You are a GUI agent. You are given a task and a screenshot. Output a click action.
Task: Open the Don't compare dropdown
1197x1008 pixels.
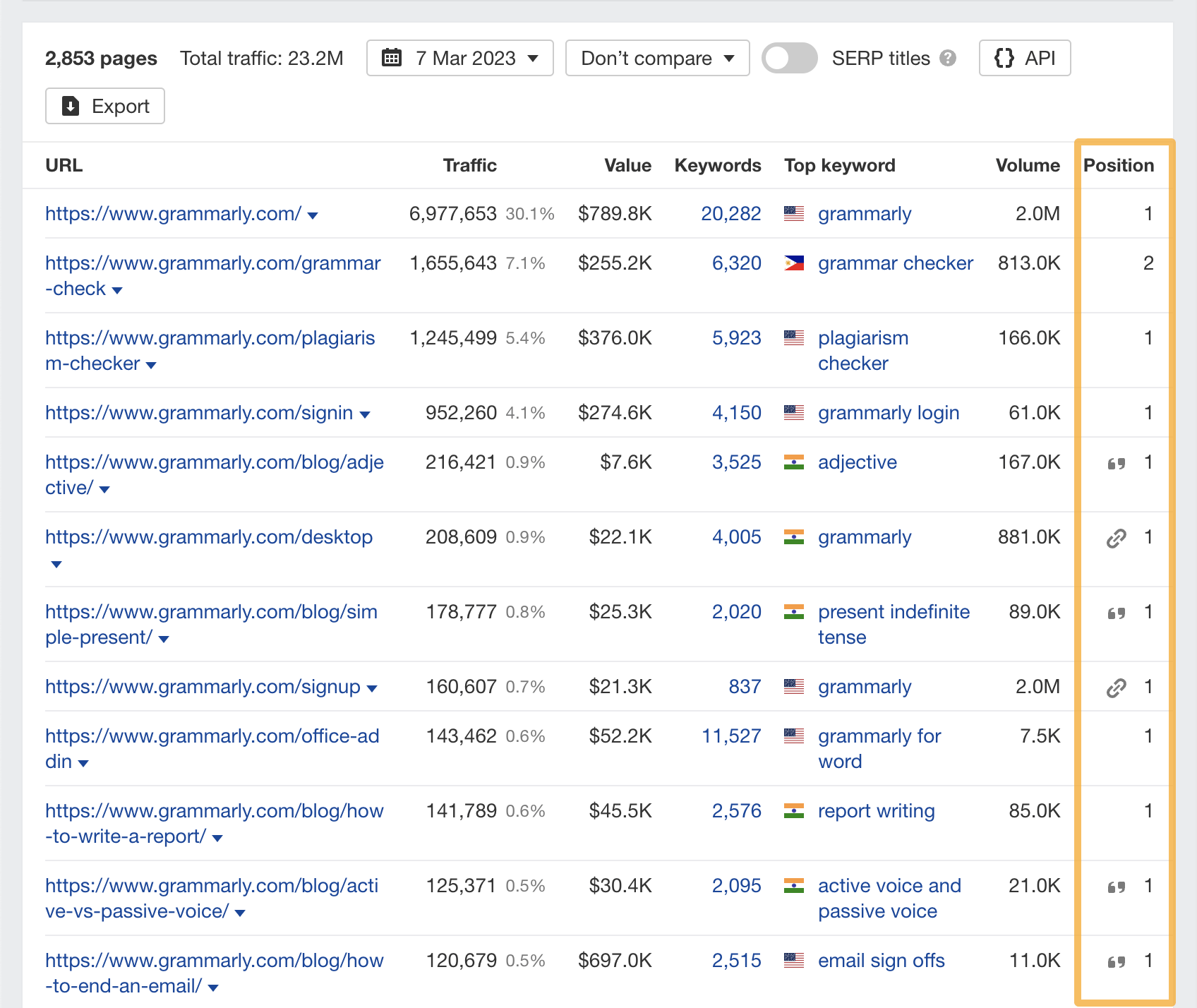pos(657,58)
